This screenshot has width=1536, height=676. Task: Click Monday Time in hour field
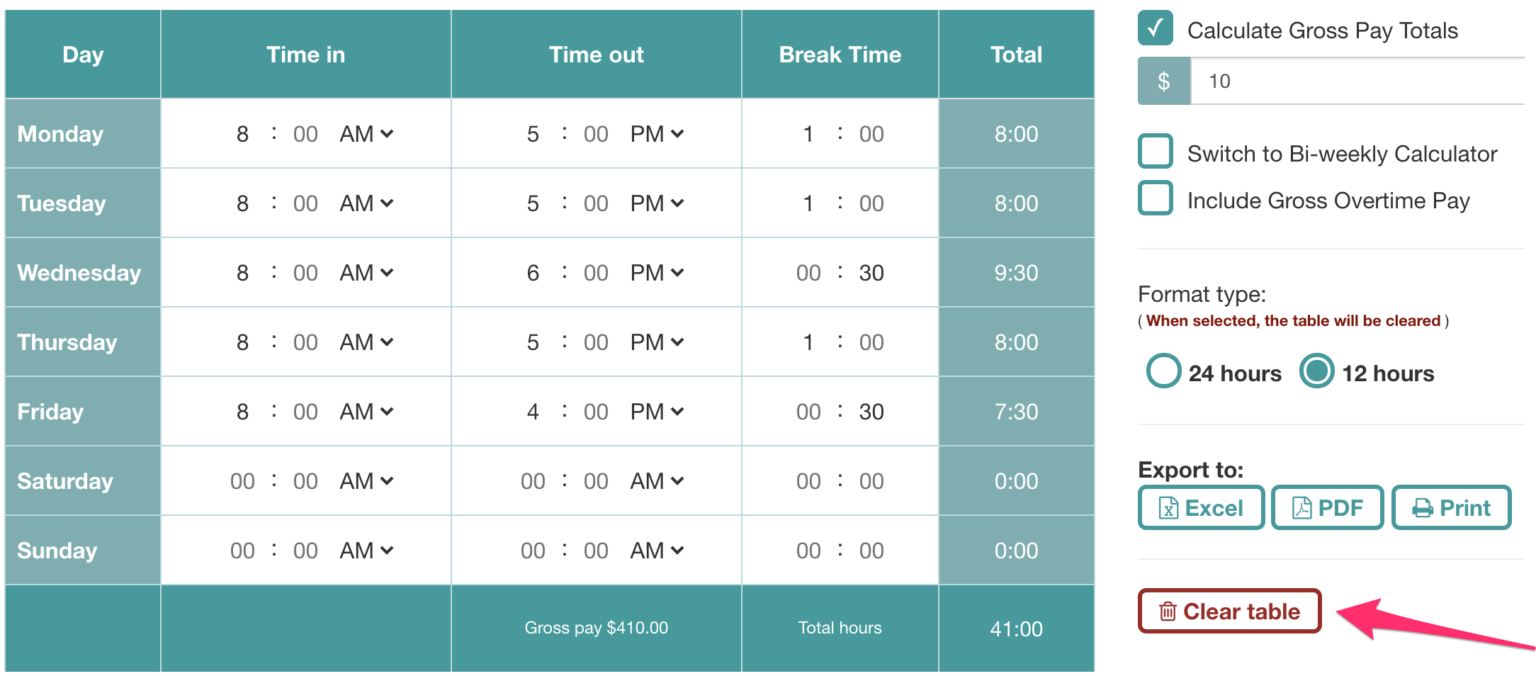click(242, 134)
